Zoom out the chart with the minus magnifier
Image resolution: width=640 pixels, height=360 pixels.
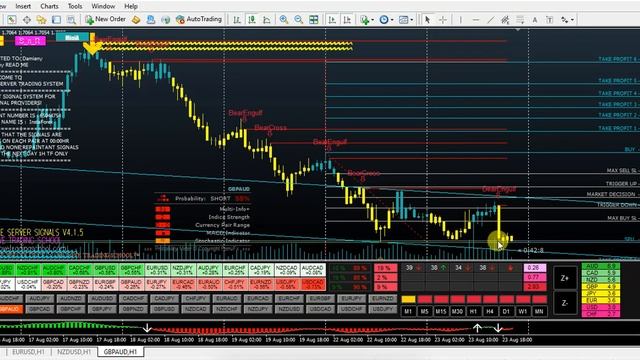click(298, 20)
